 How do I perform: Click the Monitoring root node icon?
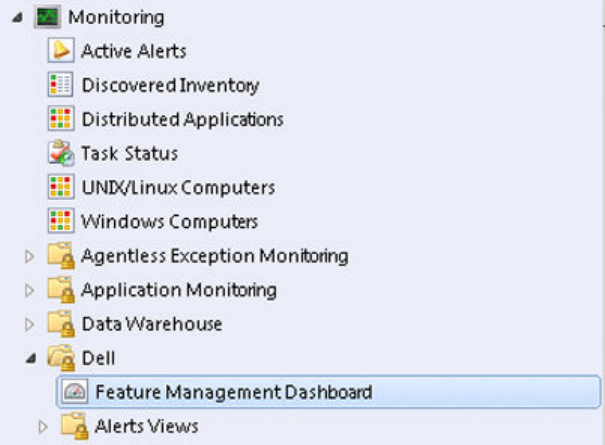(x=47, y=17)
